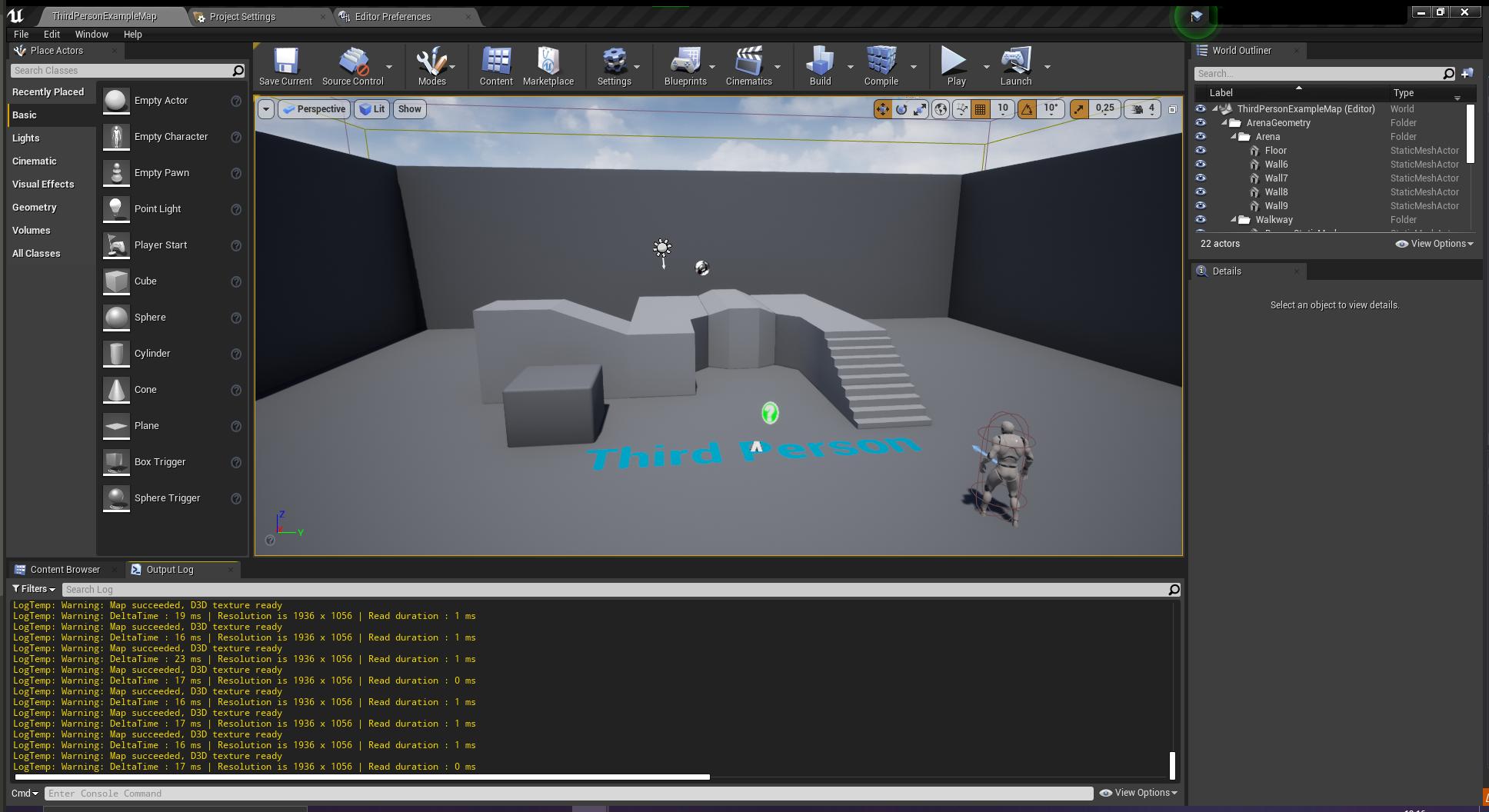Open the viewport options dropdown arrow

[x=265, y=109]
